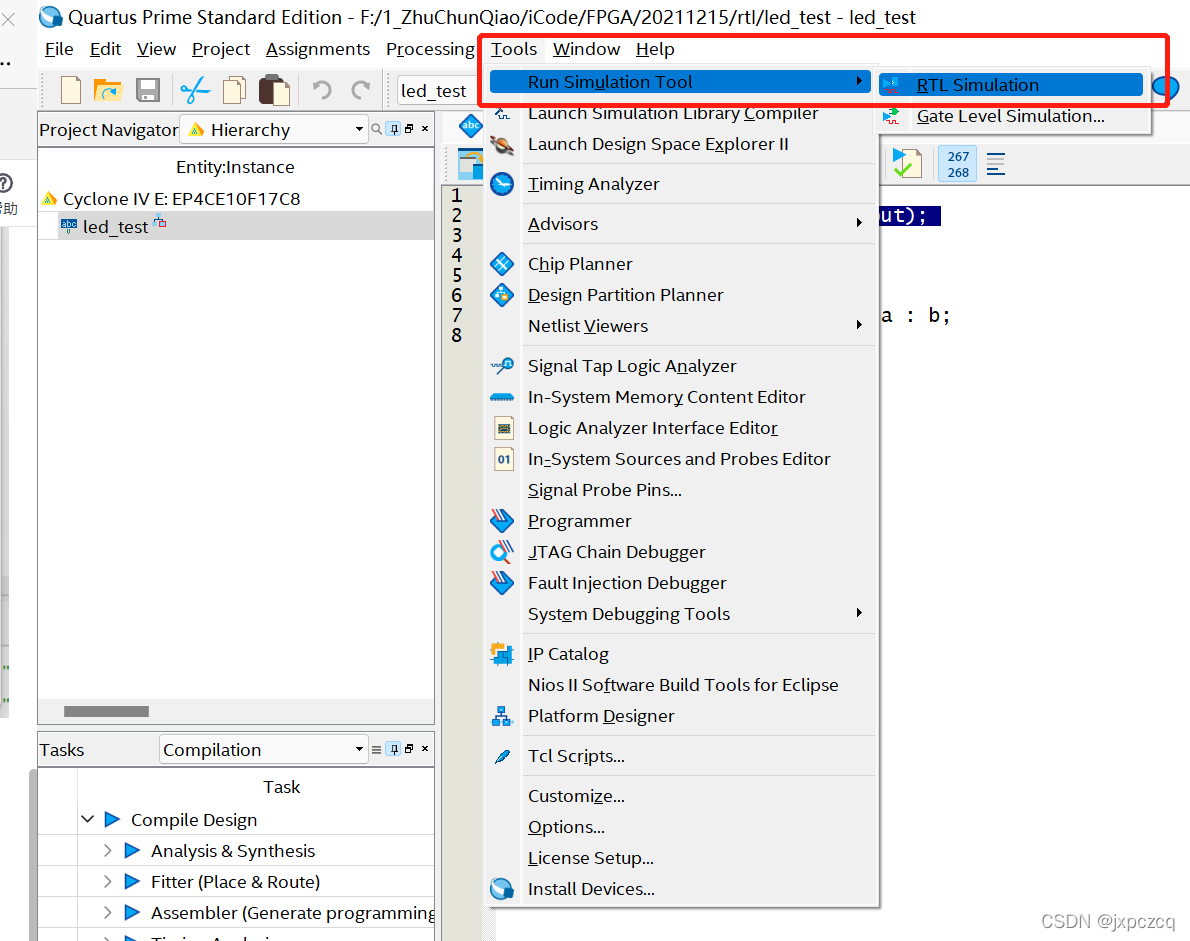Viewport: 1190px width, 941px height.
Task: Click the In-System Sources and Probes icon
Action: click(504, 459)
